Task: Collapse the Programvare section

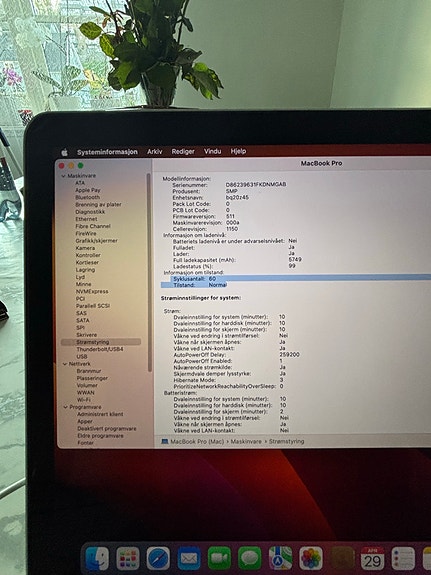Action: coord(65,407)
